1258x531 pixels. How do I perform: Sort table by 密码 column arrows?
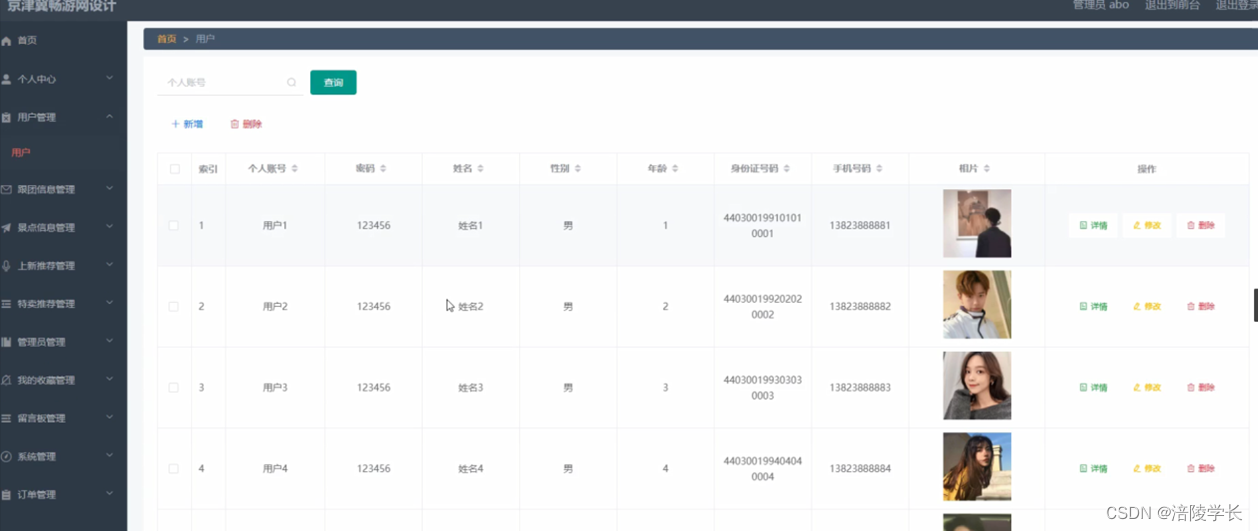click(383, 169)
